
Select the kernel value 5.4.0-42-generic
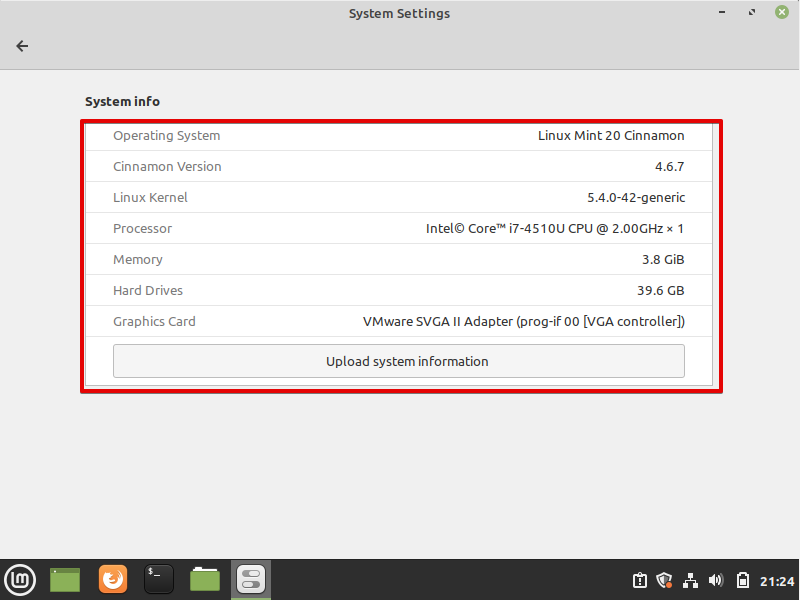click(x=636, y=198)
